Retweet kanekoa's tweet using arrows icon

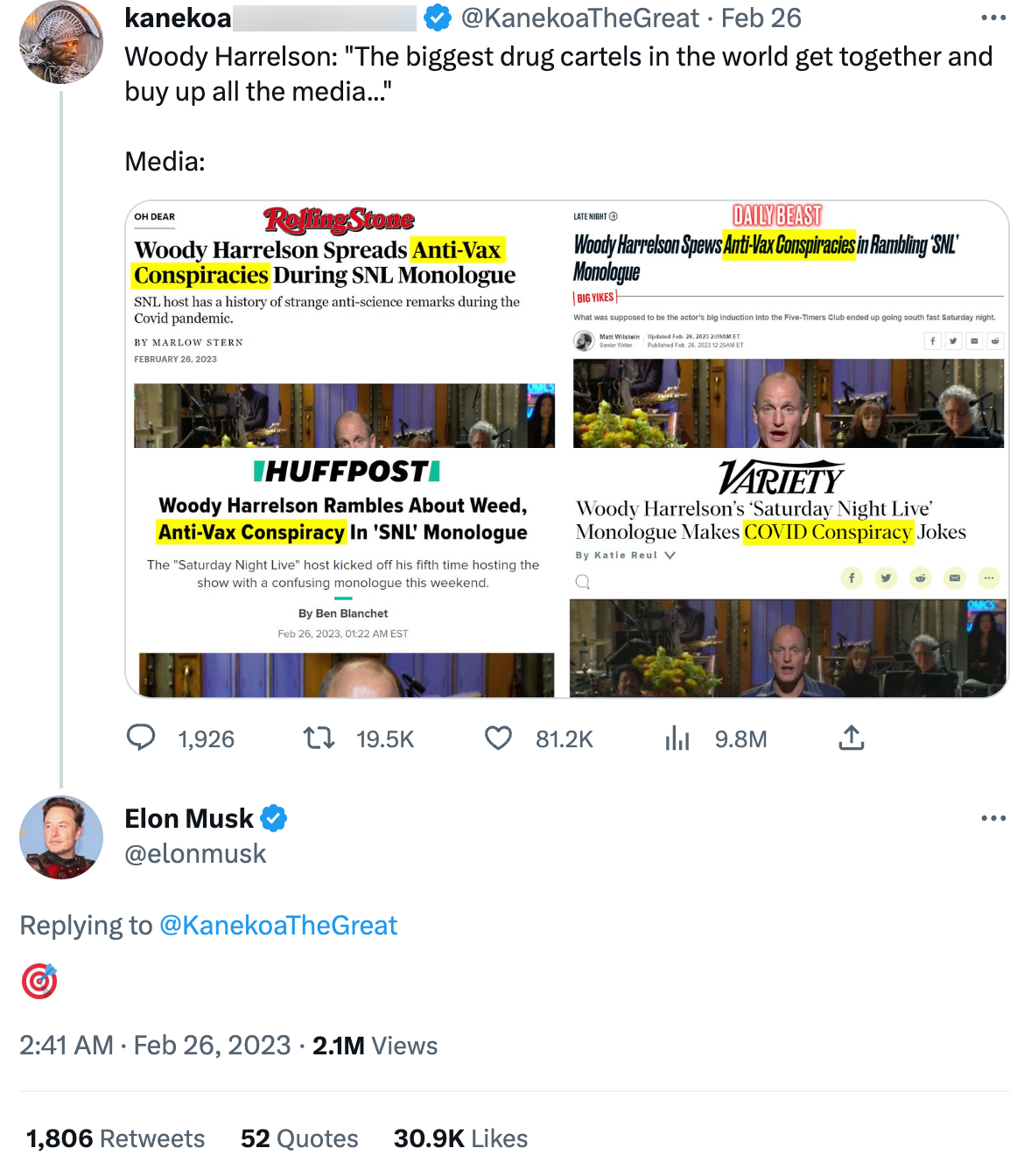point(319,738)
